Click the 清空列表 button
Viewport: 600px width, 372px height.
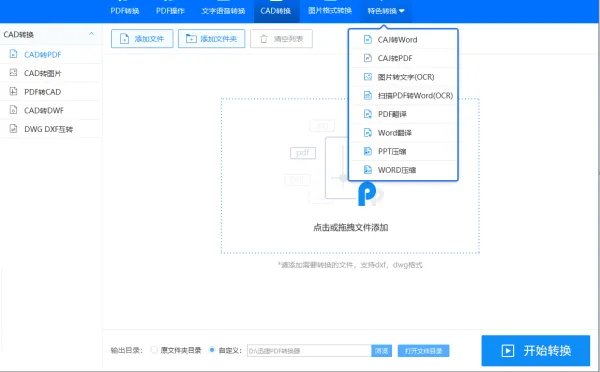tap(281, 39)
